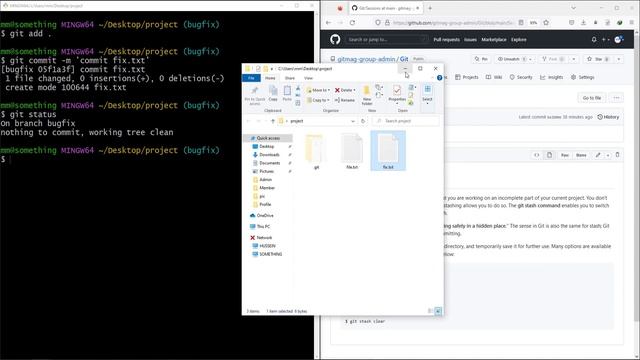Go back in Firefox browser
The width and height of the screenshot is (640, 360).
point(329,23)
